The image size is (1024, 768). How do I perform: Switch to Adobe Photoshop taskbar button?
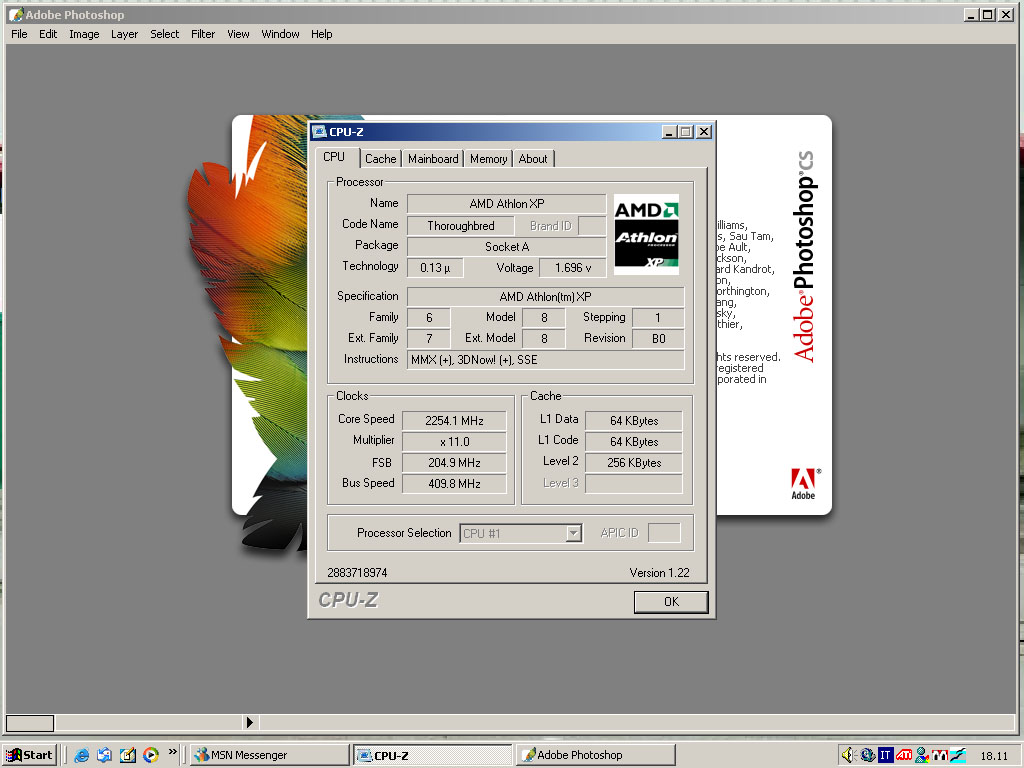tap(596, 755)
